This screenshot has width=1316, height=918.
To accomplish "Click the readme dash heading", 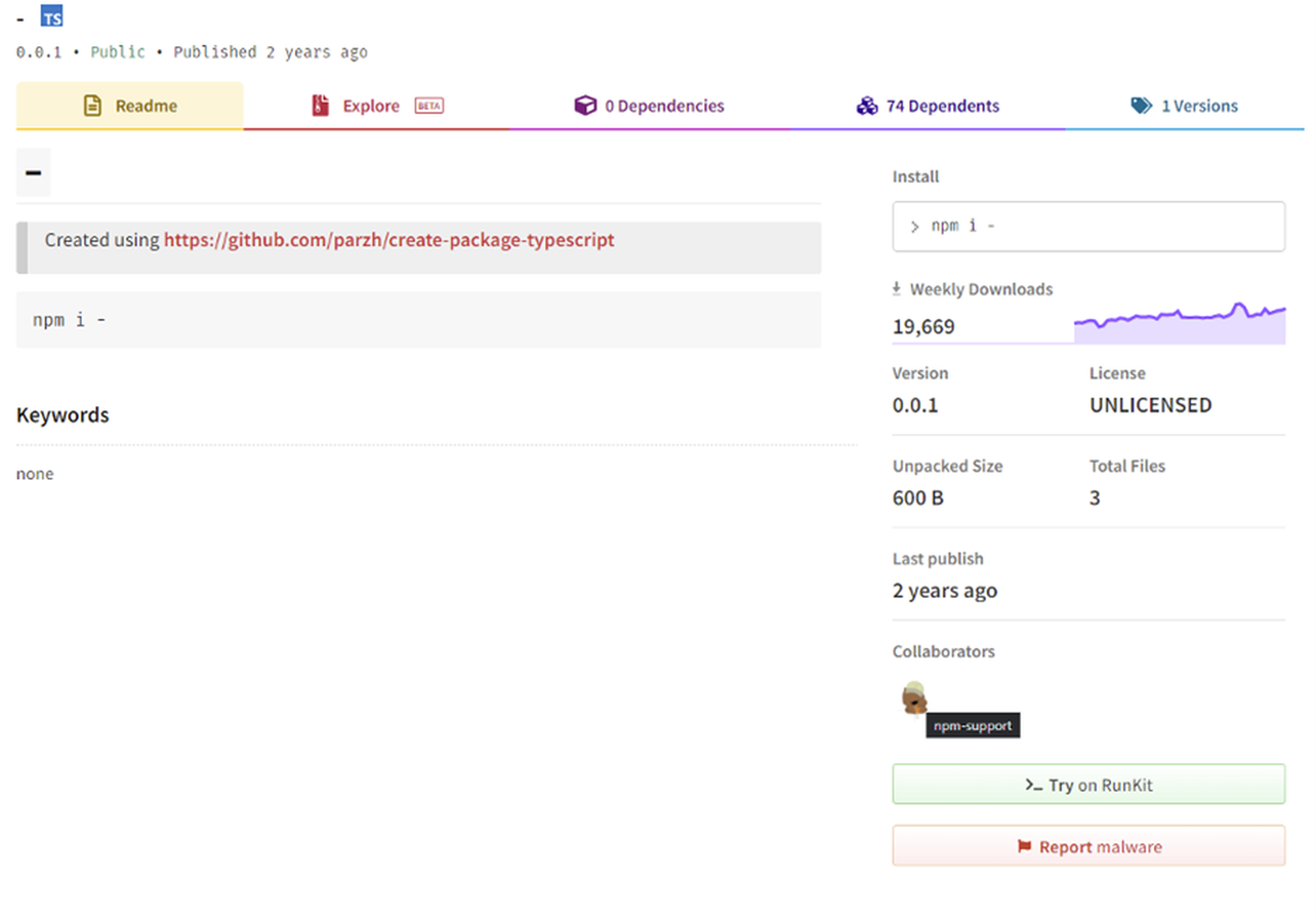I will pyautogui.click(x=33, y=173).
